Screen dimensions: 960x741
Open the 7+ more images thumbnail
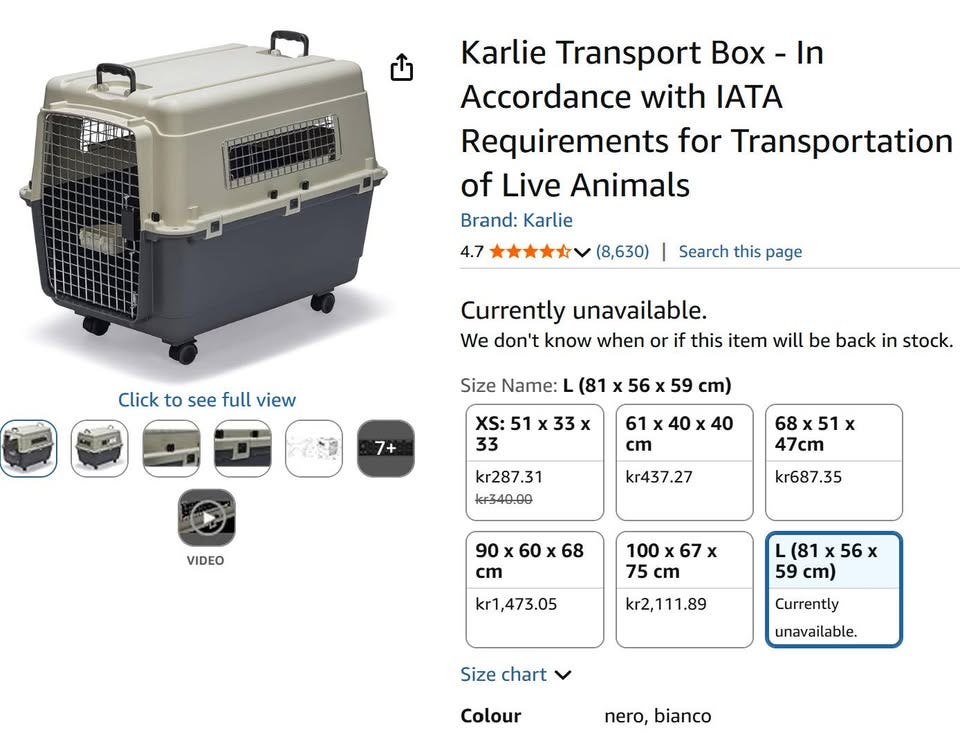(x=386, y=448)
